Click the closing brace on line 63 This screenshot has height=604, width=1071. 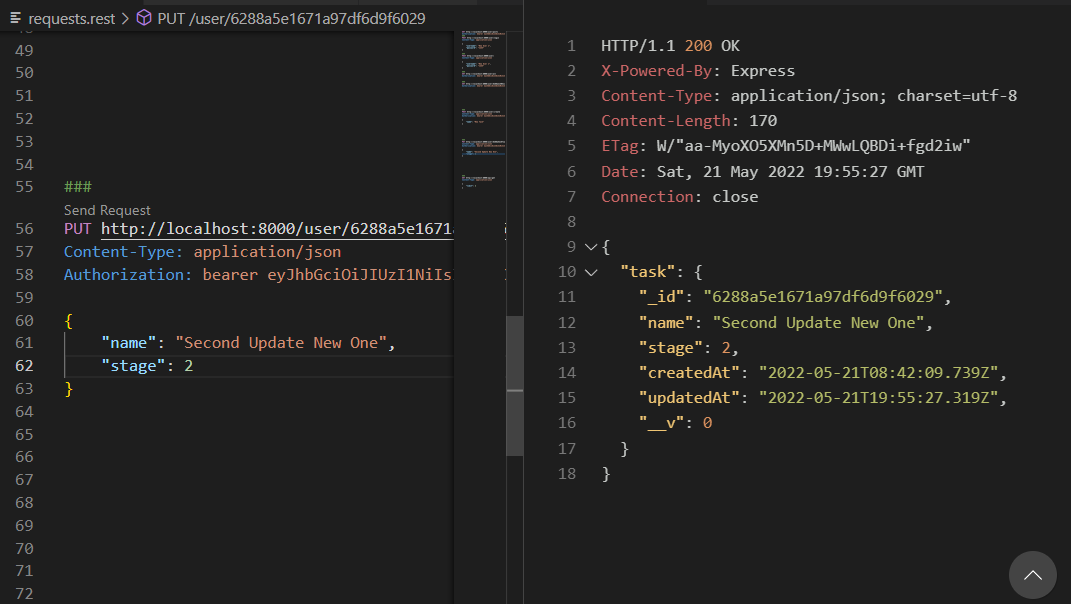pyautogui.click(x=68, y=389)
